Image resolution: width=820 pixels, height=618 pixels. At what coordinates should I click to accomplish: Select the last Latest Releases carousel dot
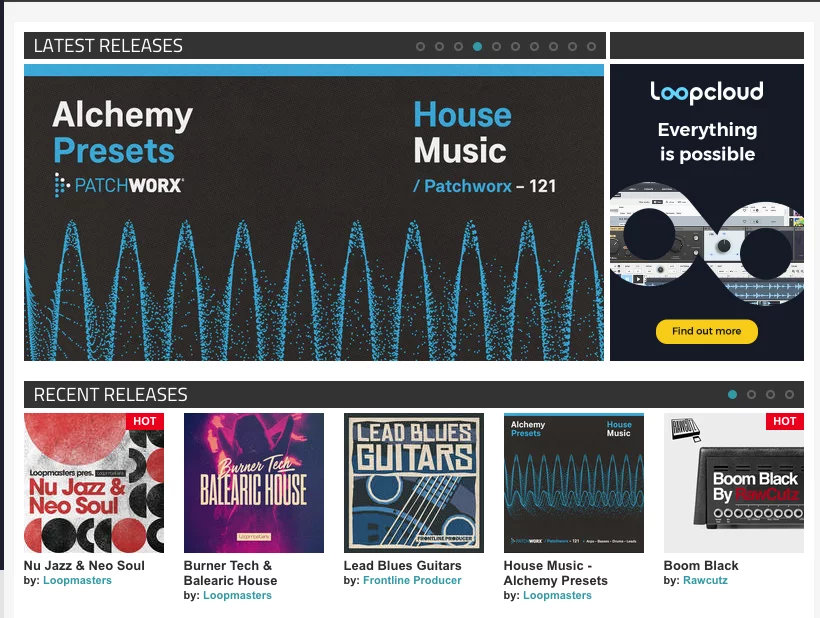[x=591, y=47]
